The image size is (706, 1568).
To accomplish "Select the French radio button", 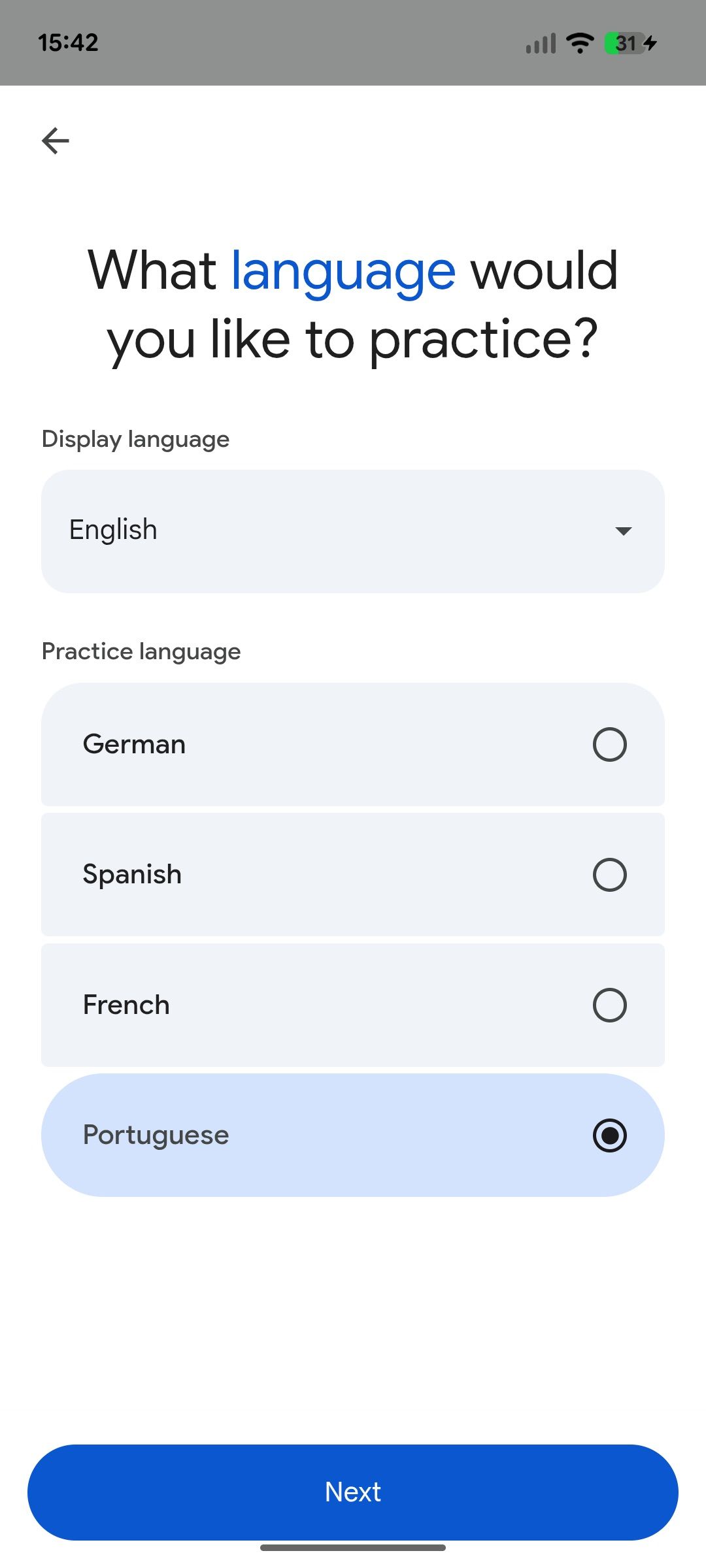I will (609, 1005).
